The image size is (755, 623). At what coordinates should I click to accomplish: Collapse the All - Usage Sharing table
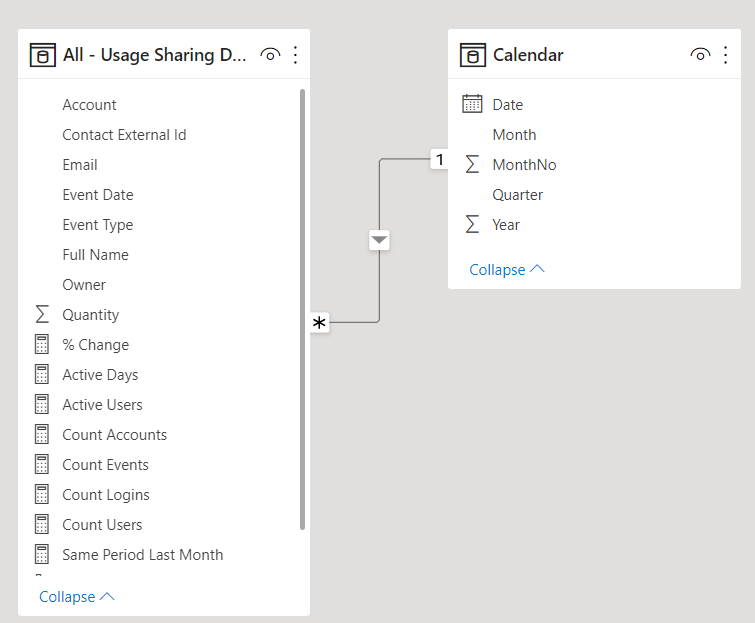click(x=77, y=597)
